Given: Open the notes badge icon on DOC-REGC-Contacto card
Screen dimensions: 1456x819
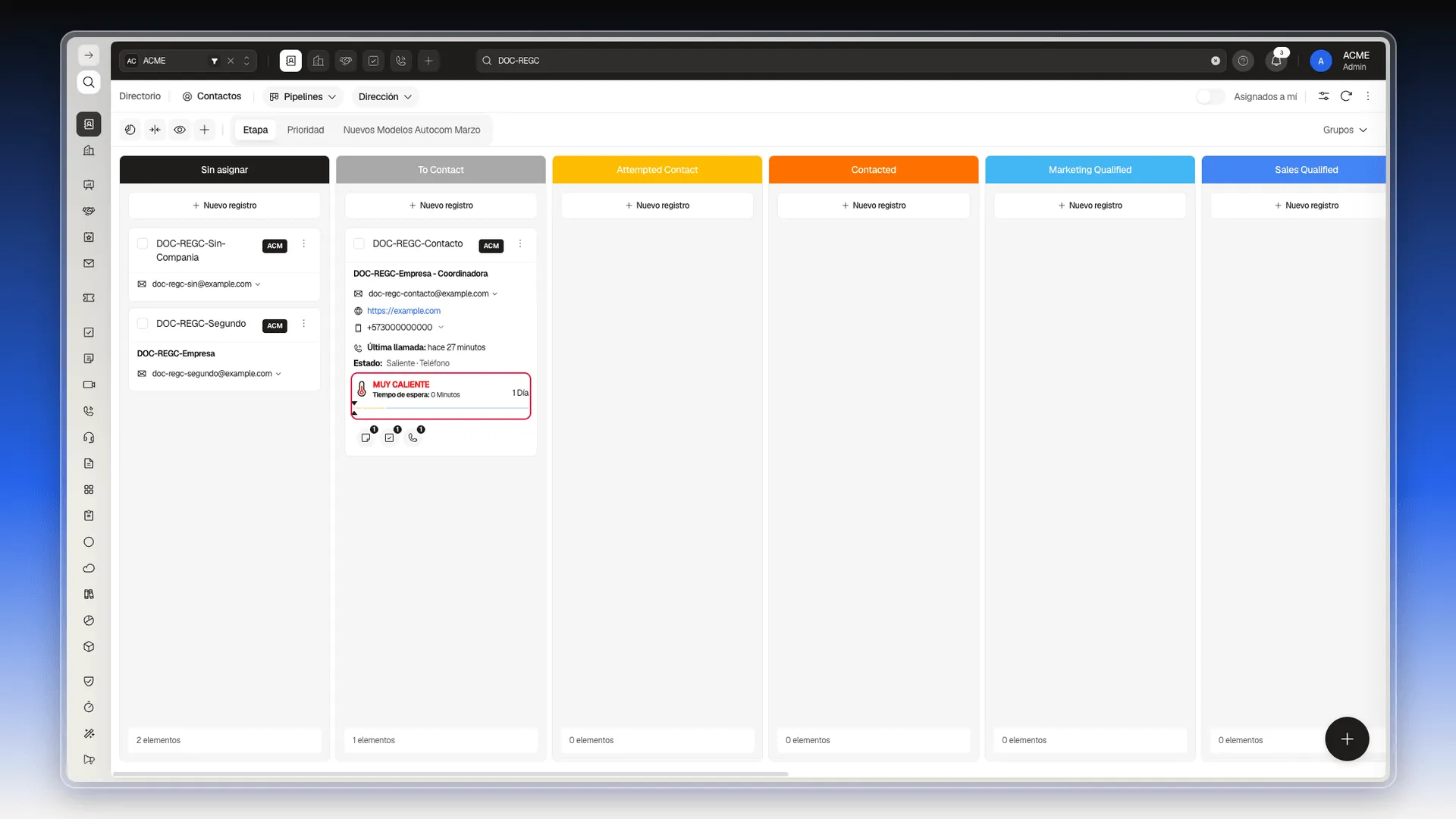Looking at the screenshot, I should pyautogui.click(x=366, y=438).
